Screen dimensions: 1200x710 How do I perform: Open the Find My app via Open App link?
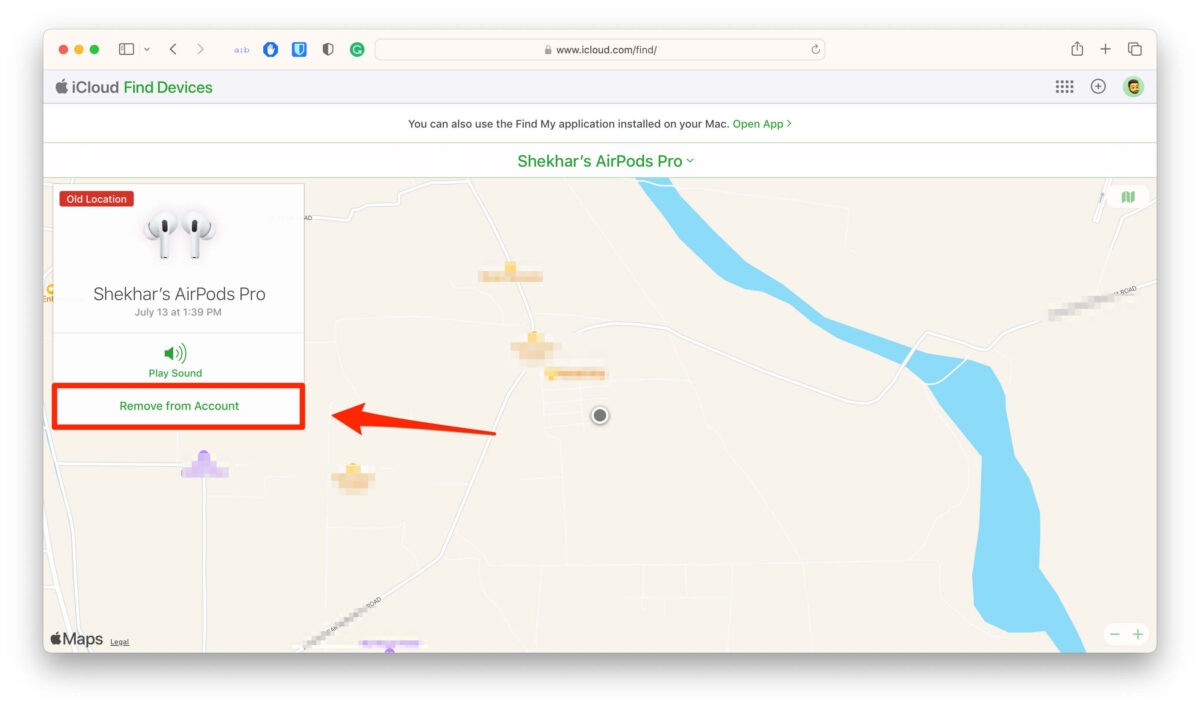[x=760, y=123]
